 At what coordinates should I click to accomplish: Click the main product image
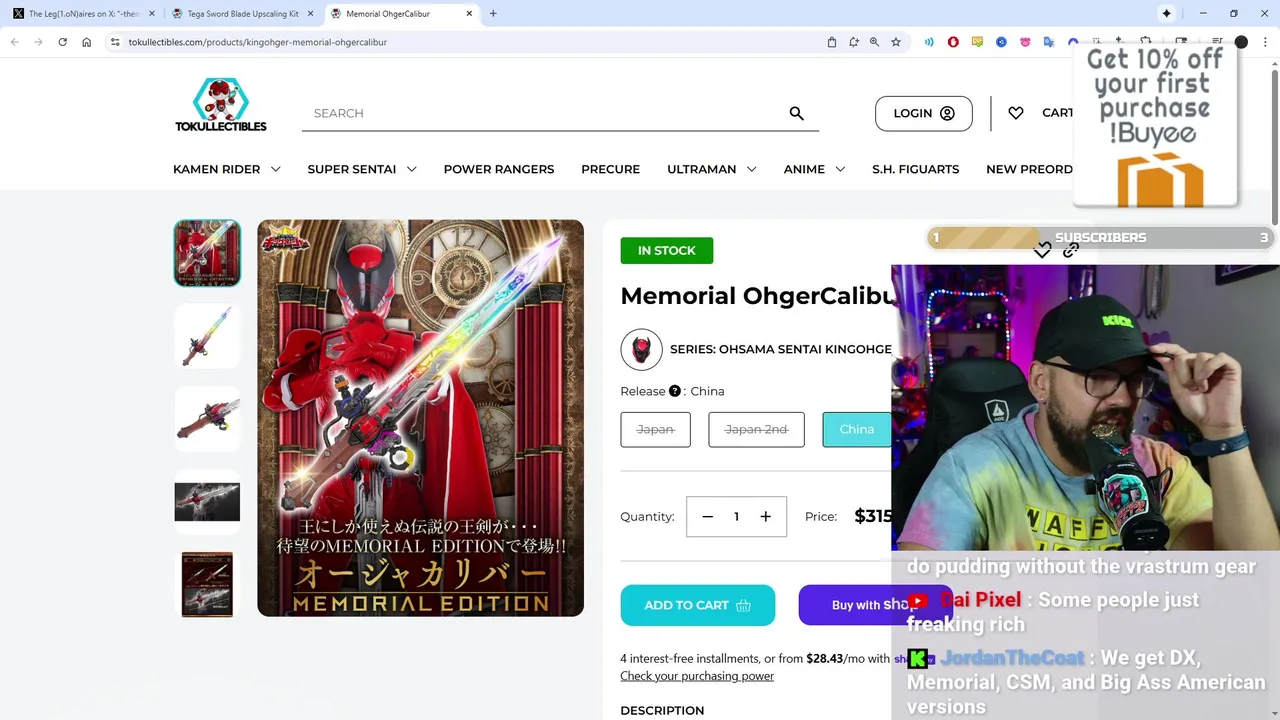coord(420,418)
